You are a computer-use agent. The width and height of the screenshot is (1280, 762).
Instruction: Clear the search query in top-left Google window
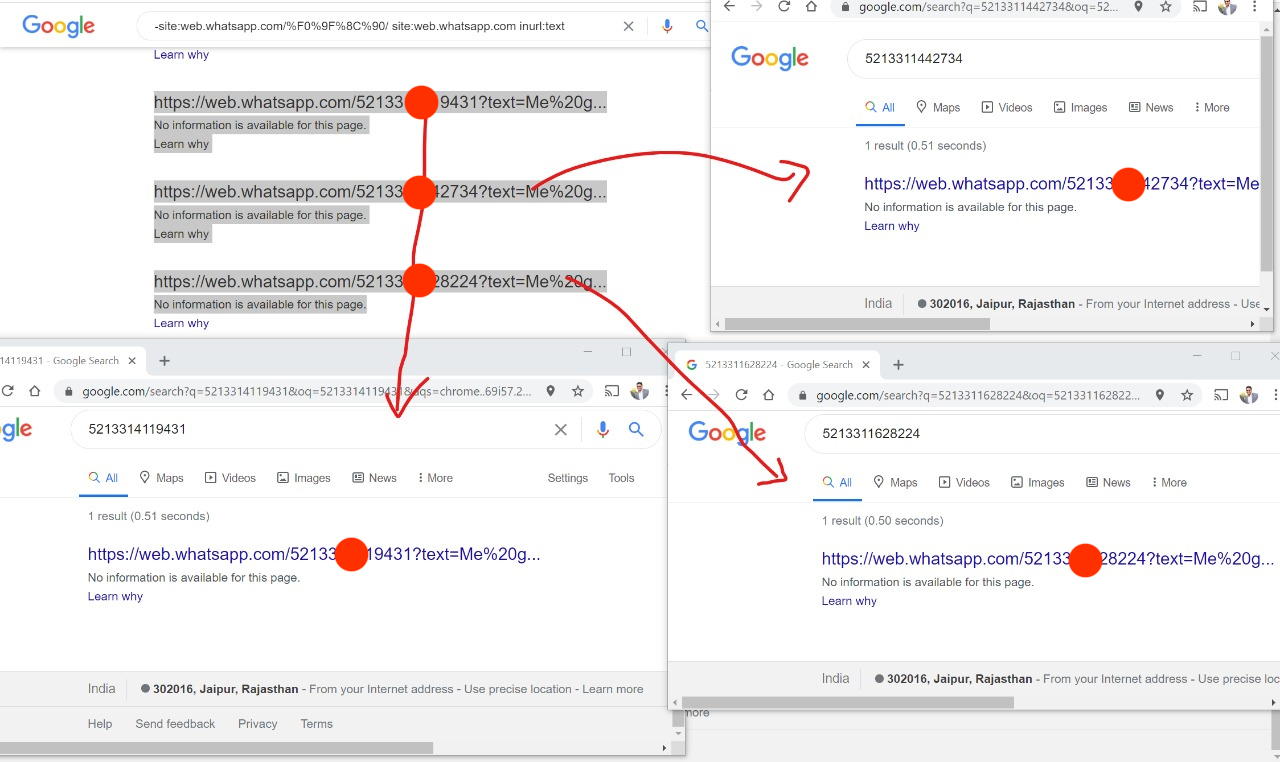tap(628, 26)
